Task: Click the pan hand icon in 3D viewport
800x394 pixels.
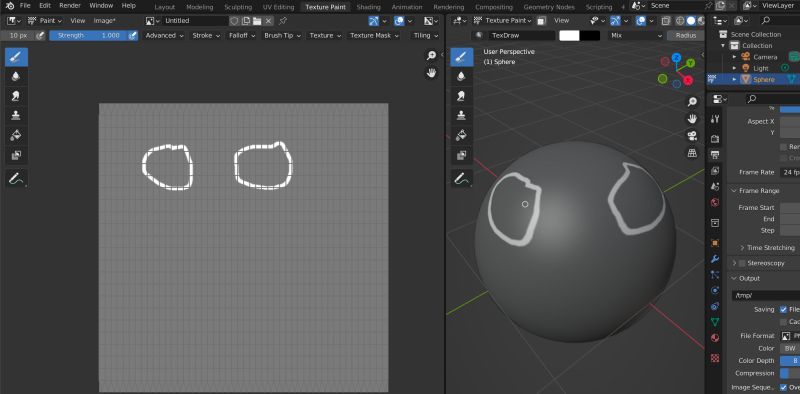Action: [692, 119]
